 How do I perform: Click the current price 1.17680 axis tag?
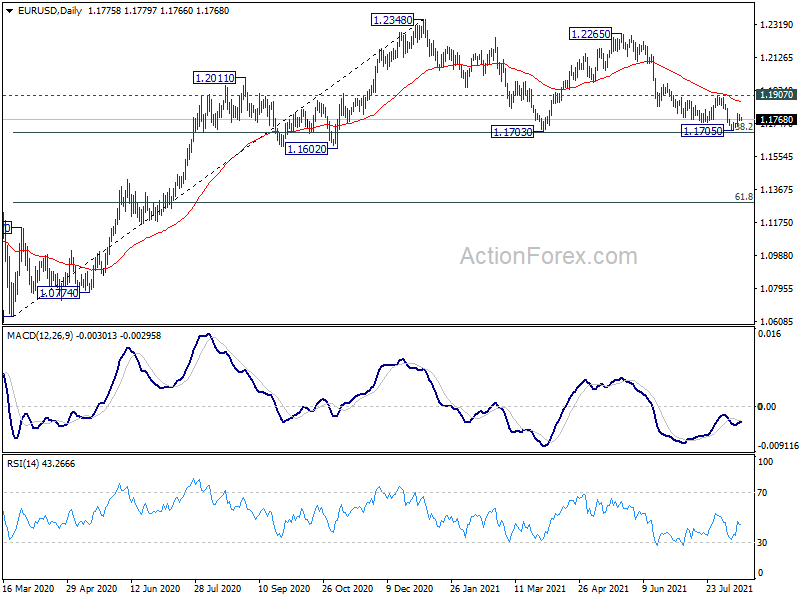[777, 120]
